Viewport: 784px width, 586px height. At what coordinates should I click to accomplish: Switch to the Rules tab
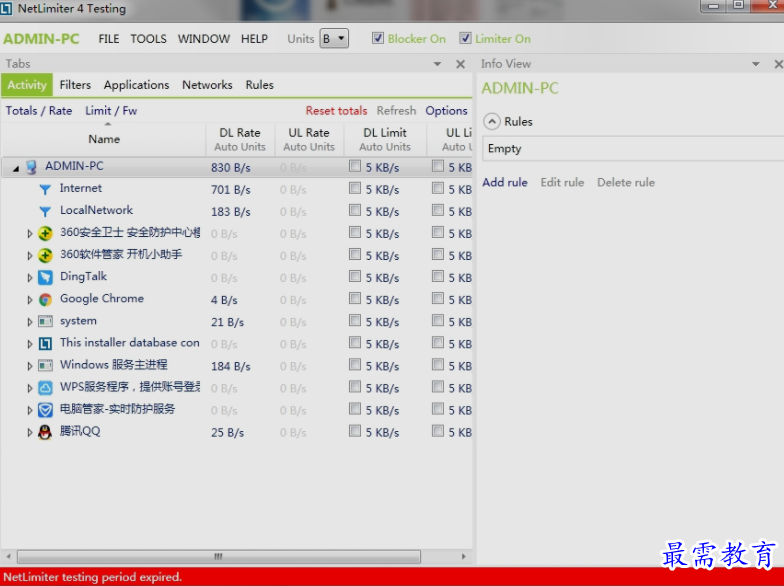tap(260, 85)
